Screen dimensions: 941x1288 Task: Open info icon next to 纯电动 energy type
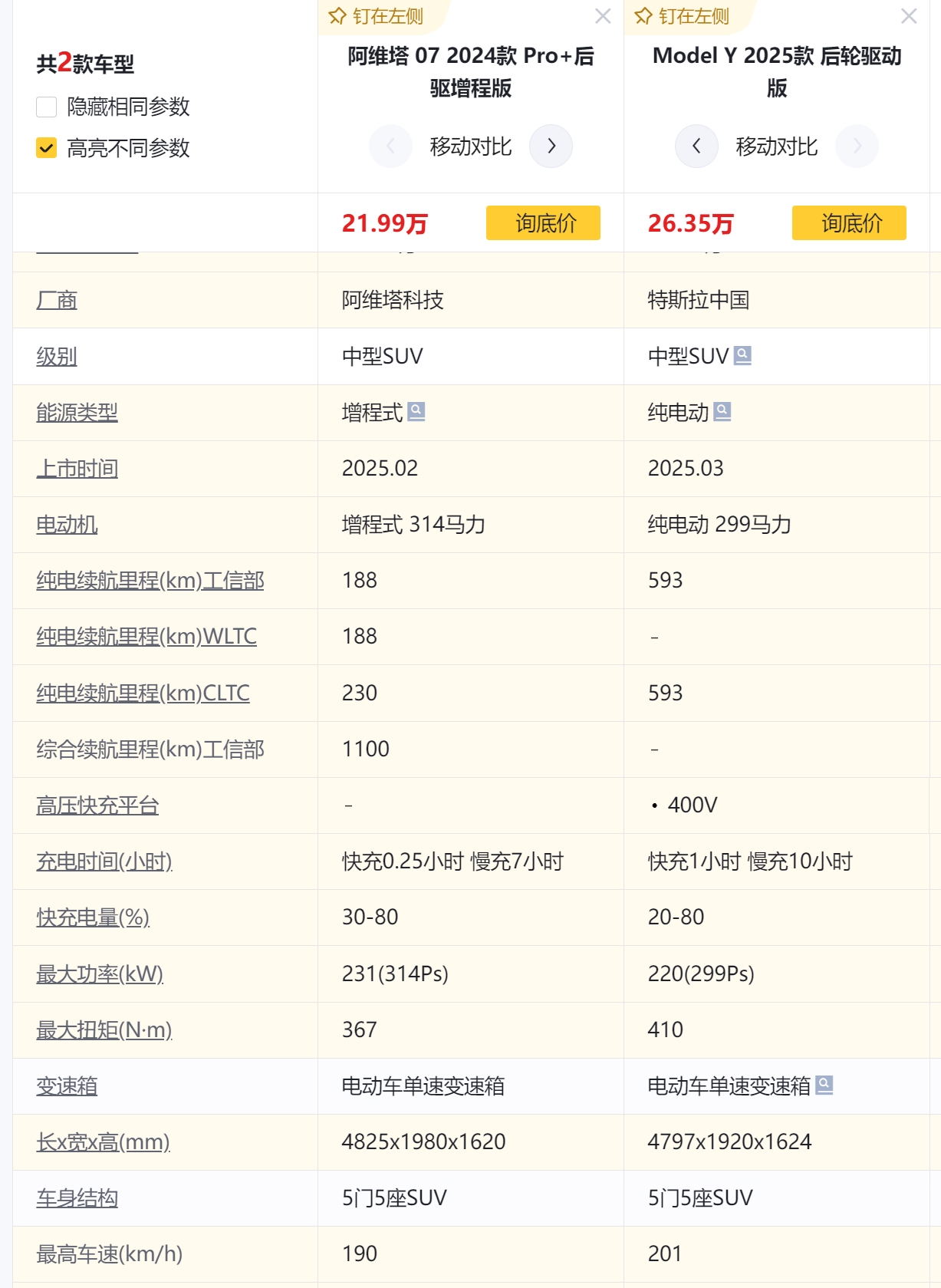coord(722,412)
